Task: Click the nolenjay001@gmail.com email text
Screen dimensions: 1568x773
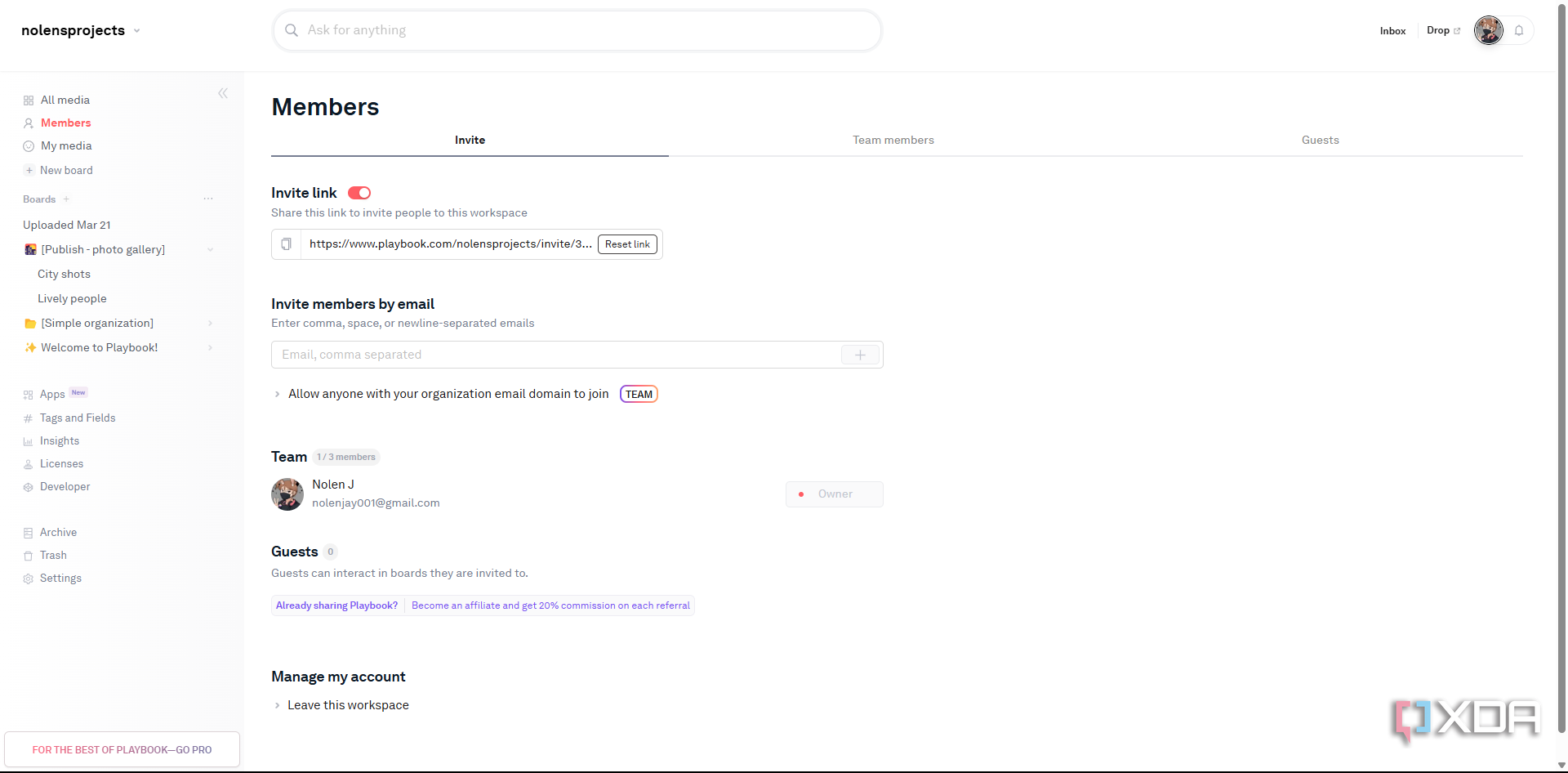Action: click(376, 503)
